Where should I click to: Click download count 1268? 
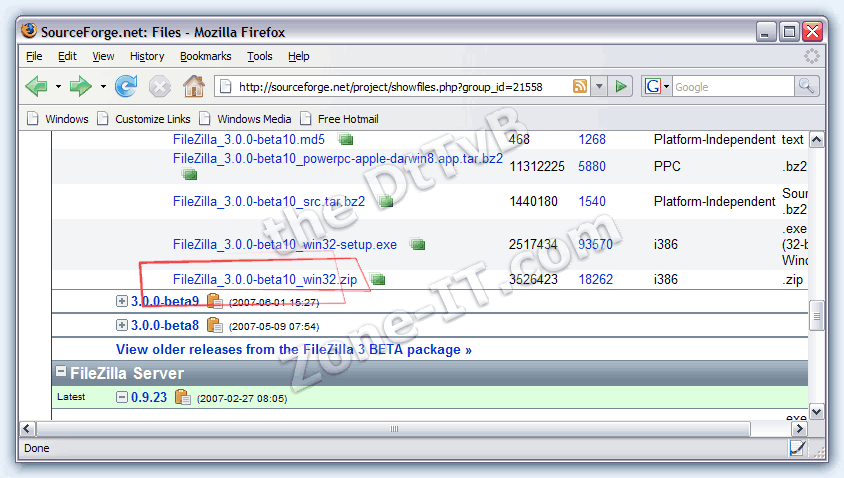[x=592, y=139]
